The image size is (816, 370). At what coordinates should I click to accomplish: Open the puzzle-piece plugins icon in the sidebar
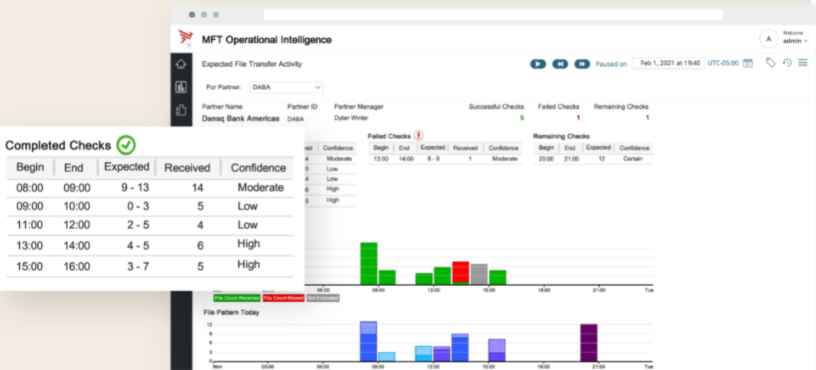pyautogui.click(x=181, y=110)
